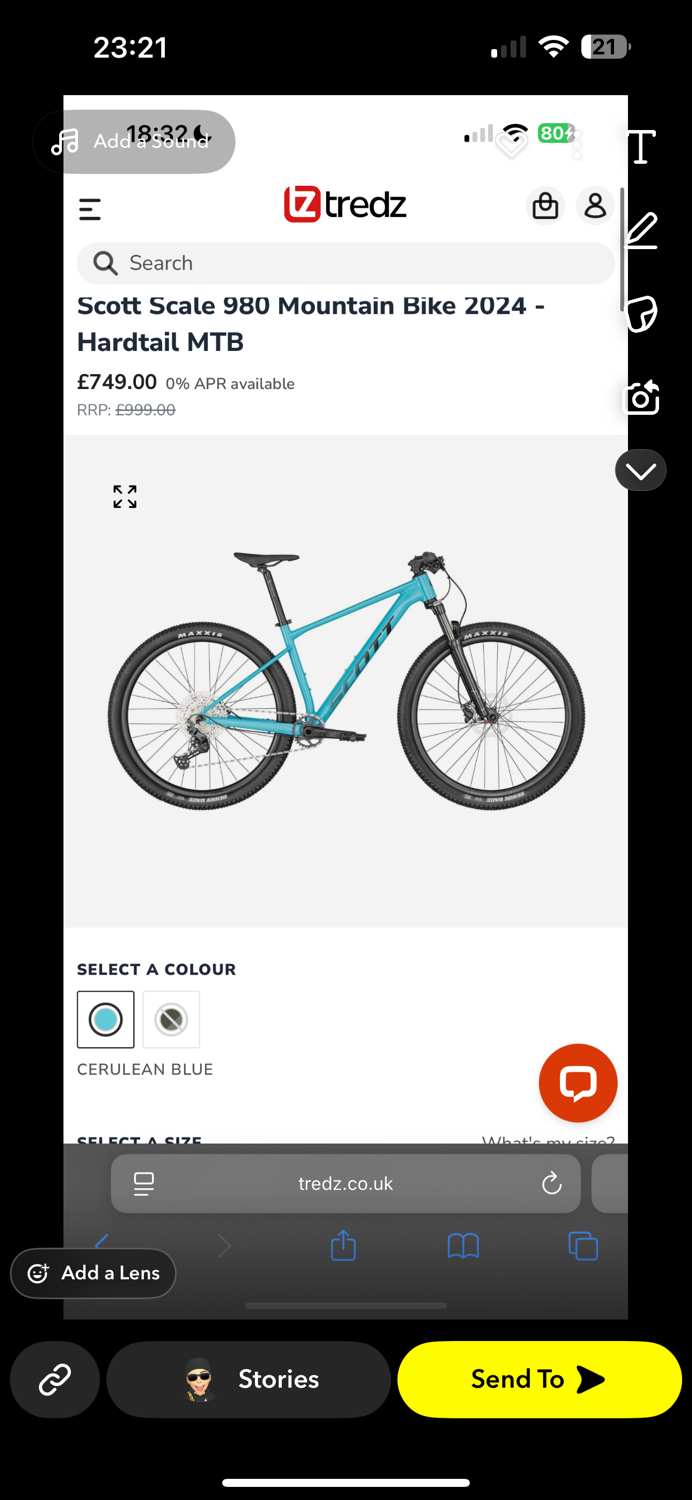The image size is (692, 1500).
Task: Collapse the sidebar with the down chevron
Action: pyautogui.click(x=640, y=469)
